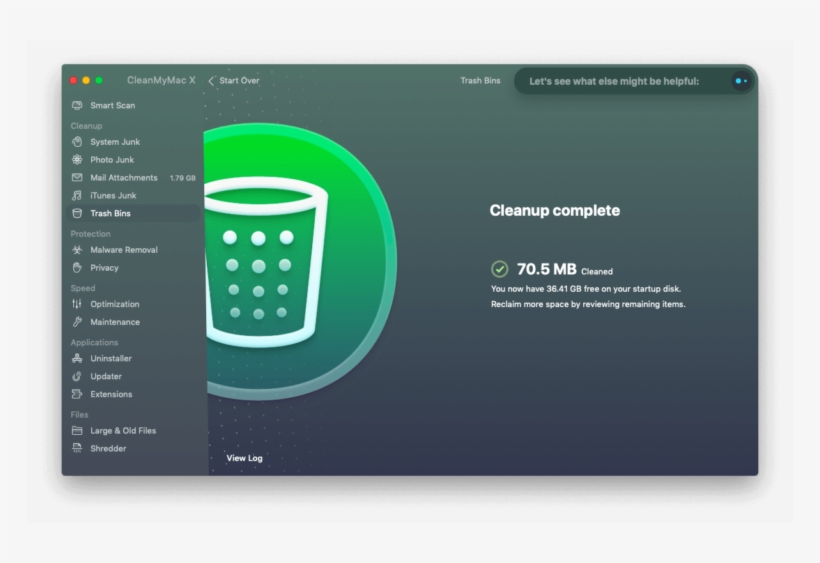
Task: Click the assistant dots icon in top banner
Action: pos(741,81)
